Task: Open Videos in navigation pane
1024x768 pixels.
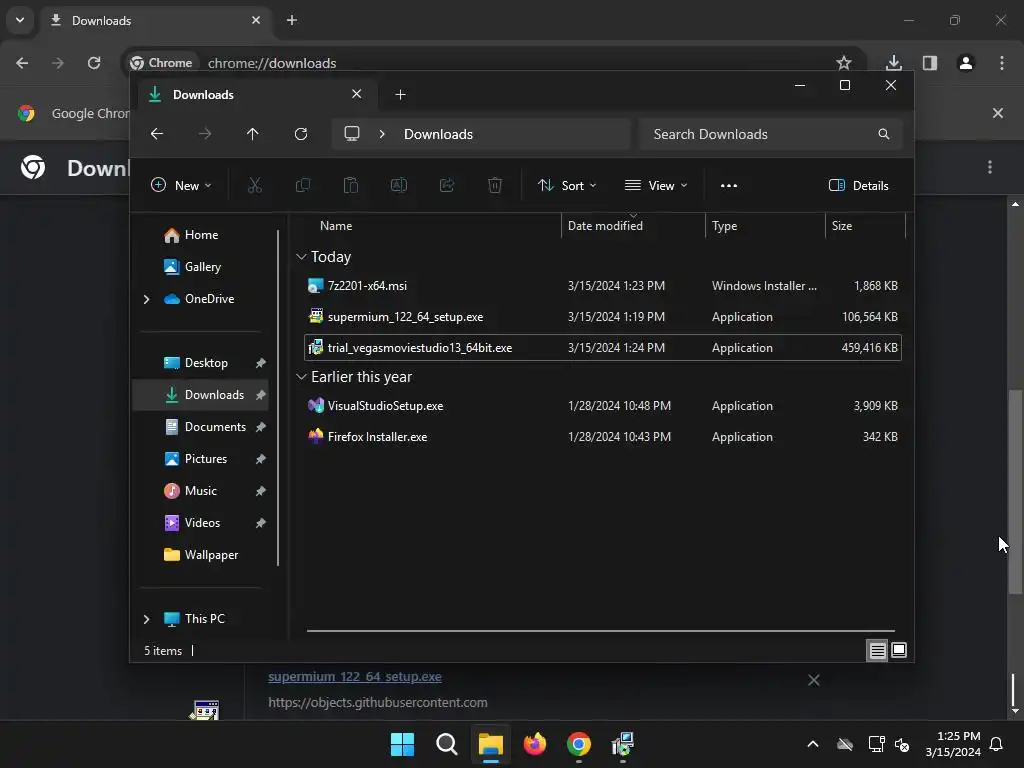Action: (201, 523)
